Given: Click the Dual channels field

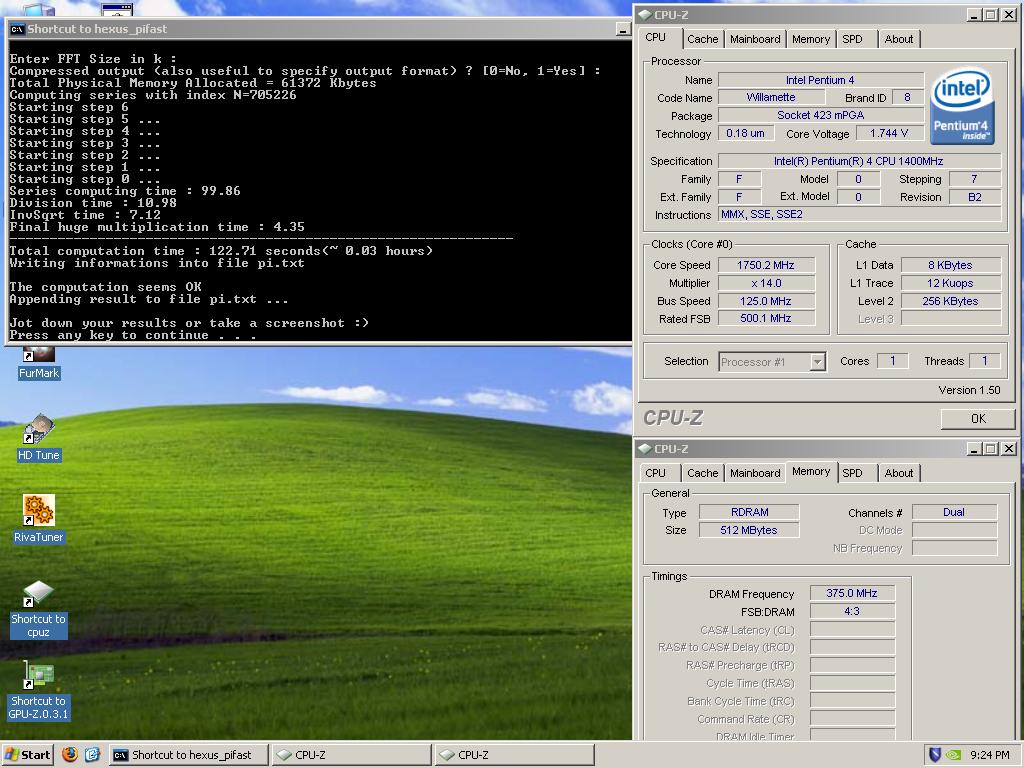Looking at the screenshot, I should 954,512.
